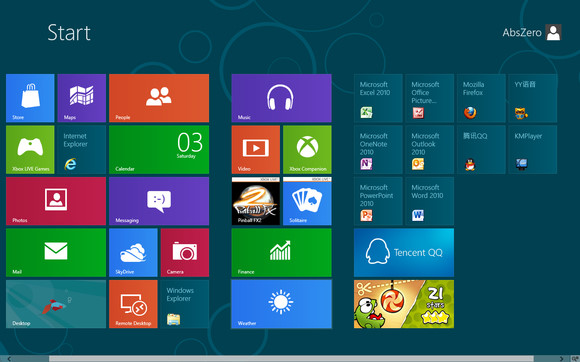Image resolution: width=580 pixels, height=362 pixels.
Task: Open Xbox LIVE Games tile
Action: [30, 149]
